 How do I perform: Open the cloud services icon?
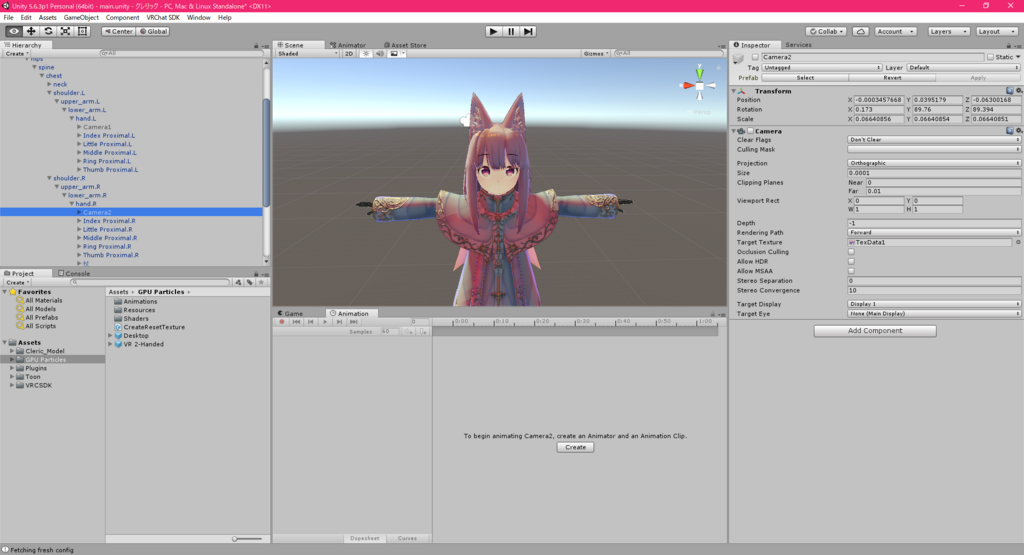pyautogui.click(x=861, y=31)
